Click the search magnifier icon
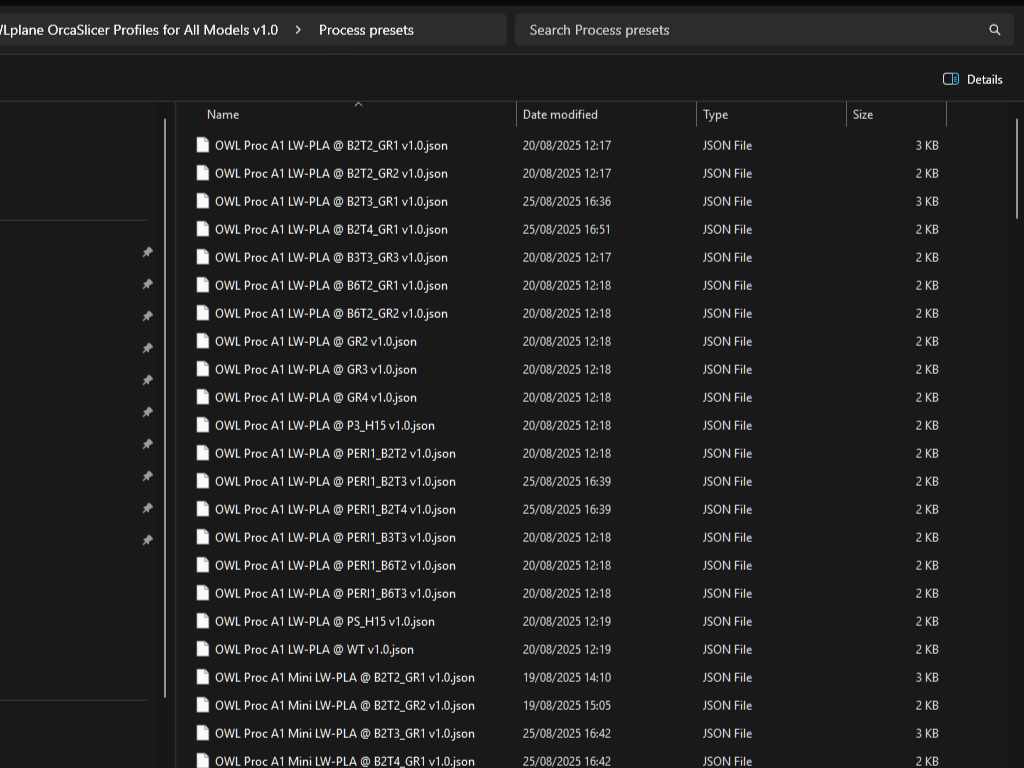Image resolution: width=1024 pixels, height=768 pixels. (994, 30)
